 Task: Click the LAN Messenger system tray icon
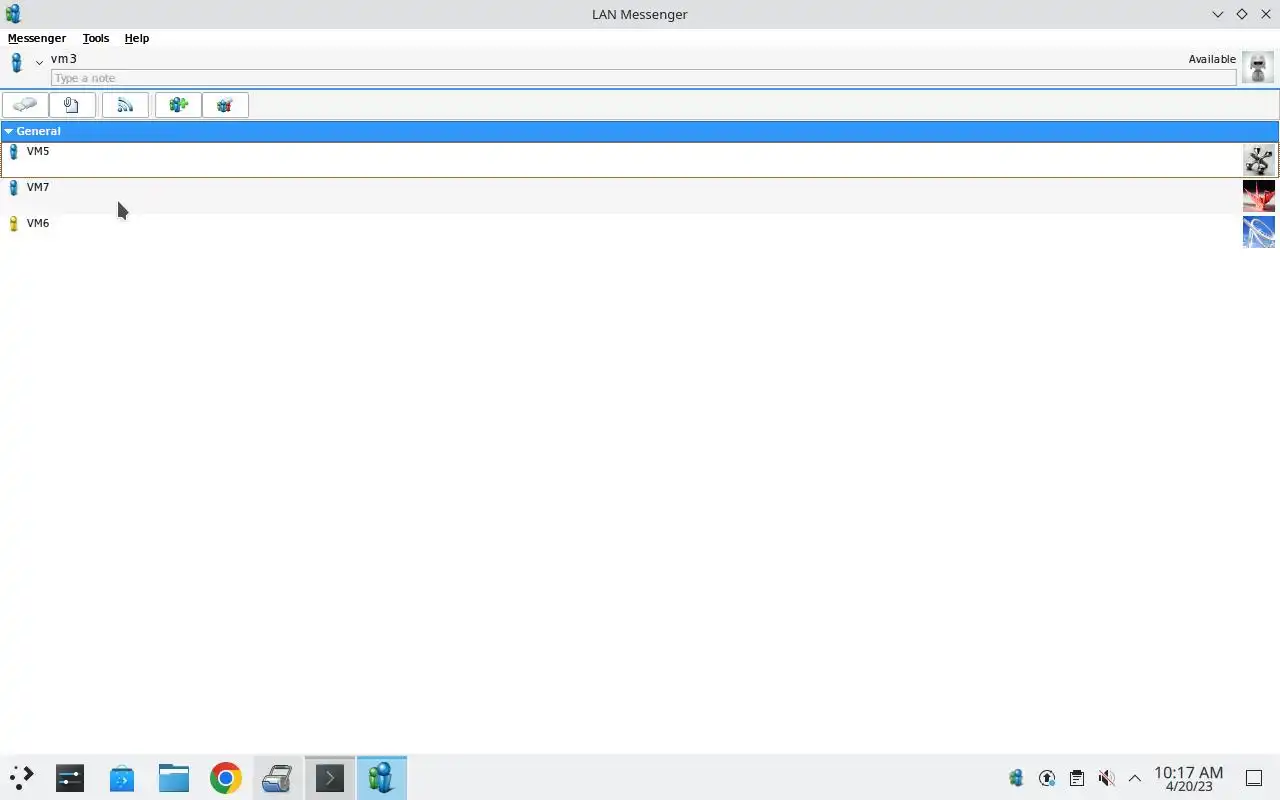click(x=1016, y=777)
